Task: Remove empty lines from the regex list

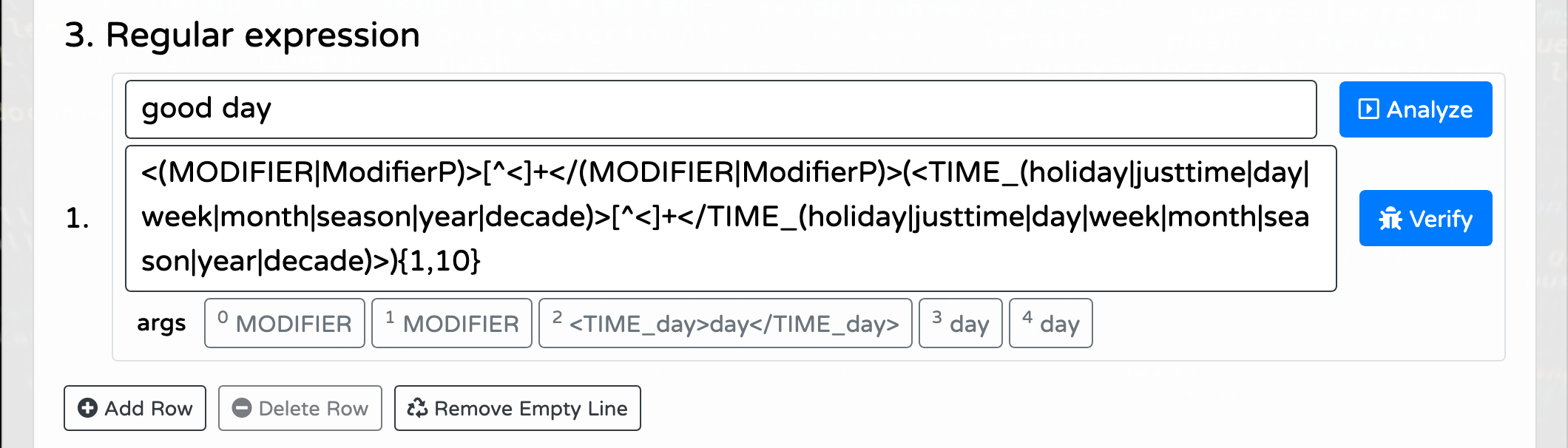Action: click(516, 407)
